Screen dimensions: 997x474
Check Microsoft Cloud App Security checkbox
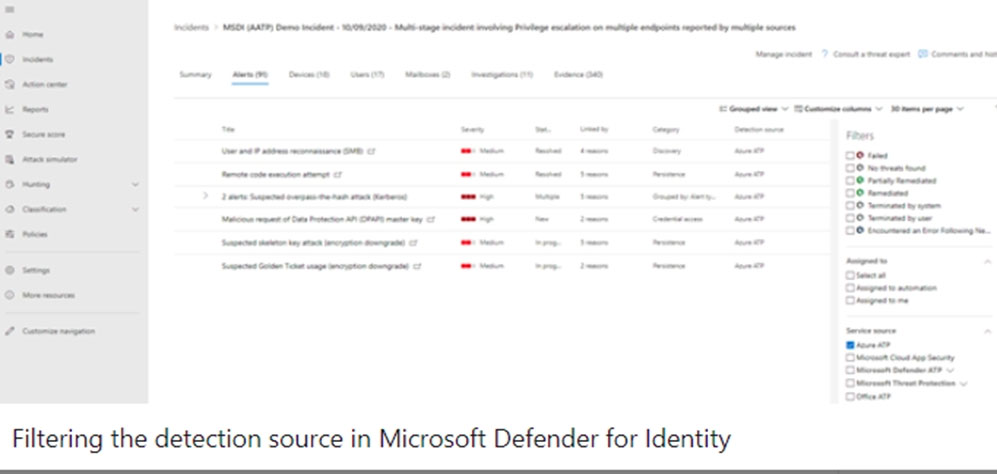(x=850, y=358)
